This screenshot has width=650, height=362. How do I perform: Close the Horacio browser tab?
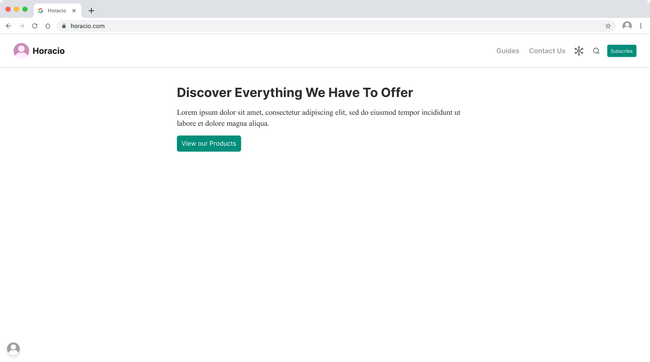pyautogui.click(x=74, y=10)
